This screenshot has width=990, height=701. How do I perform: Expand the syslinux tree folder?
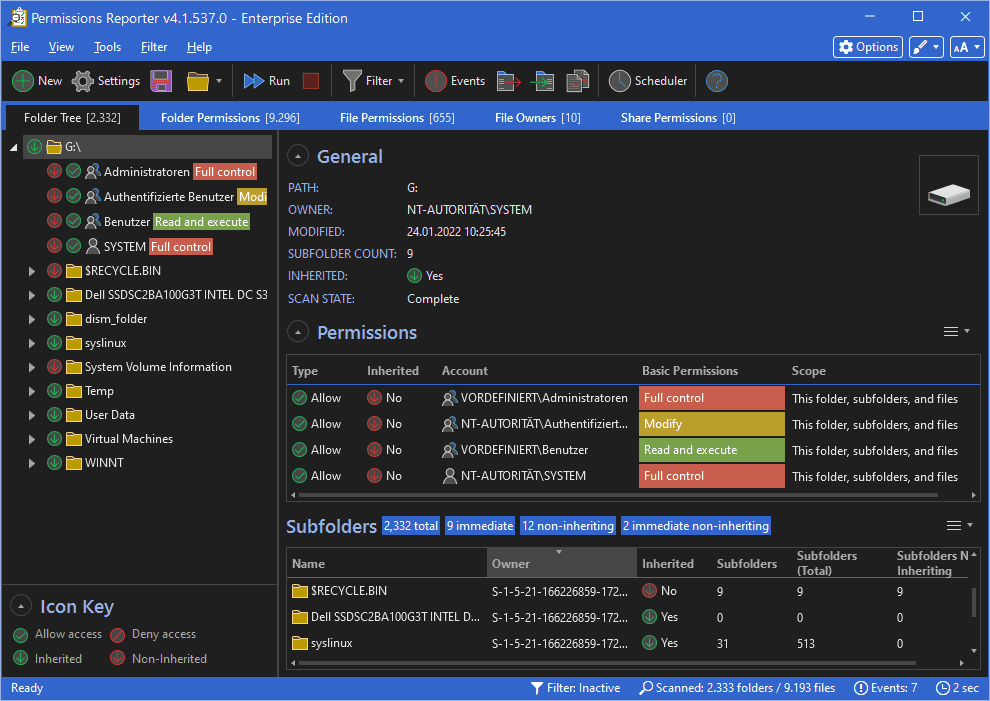pos(32,343)
